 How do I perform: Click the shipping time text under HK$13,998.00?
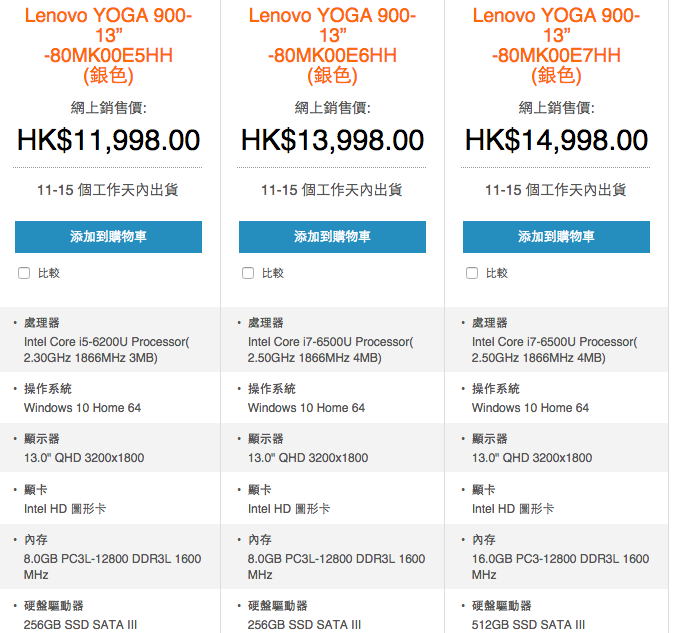coord(332,189)
